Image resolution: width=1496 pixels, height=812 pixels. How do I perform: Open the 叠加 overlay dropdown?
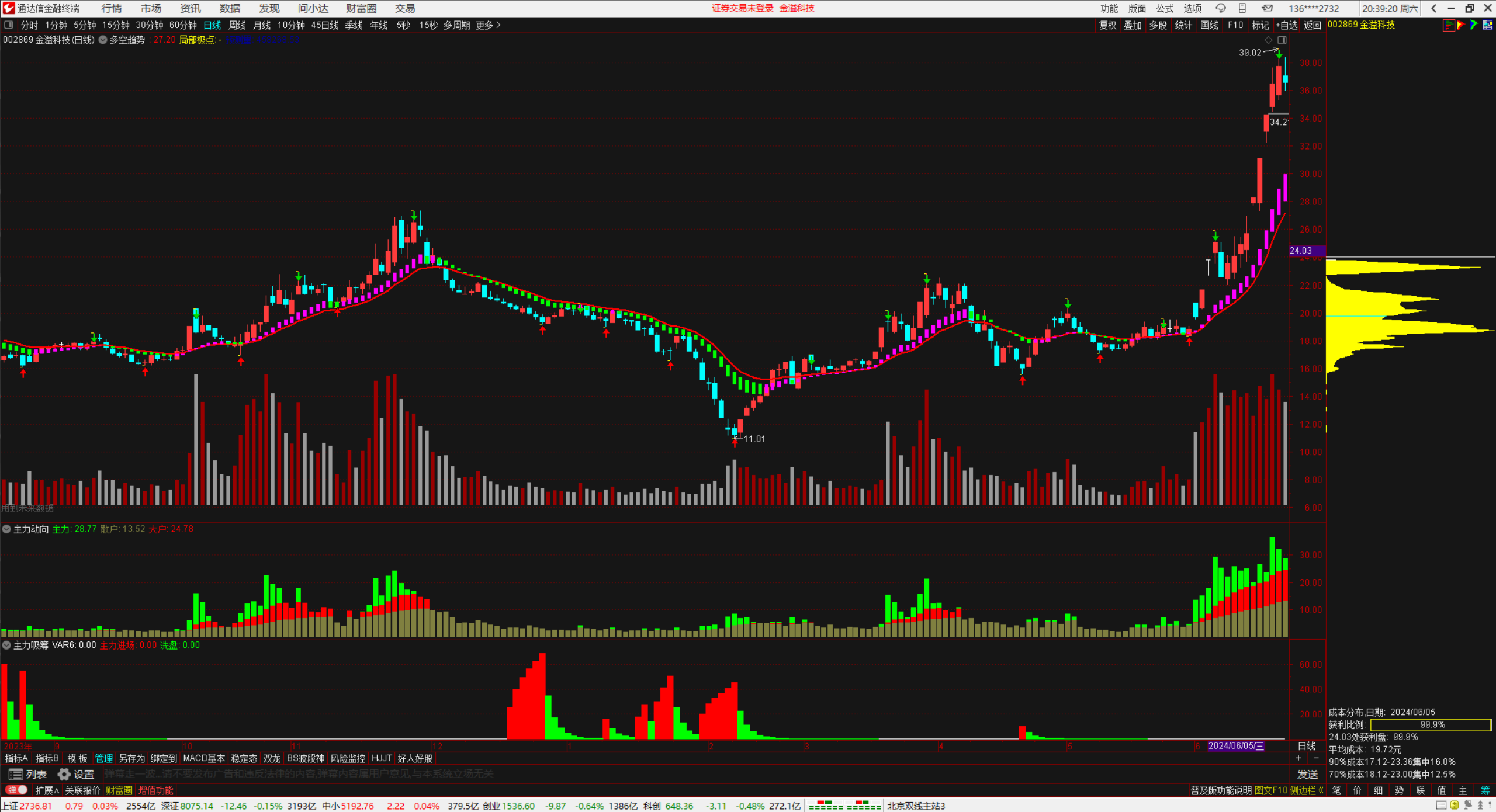coord(1133,25)
